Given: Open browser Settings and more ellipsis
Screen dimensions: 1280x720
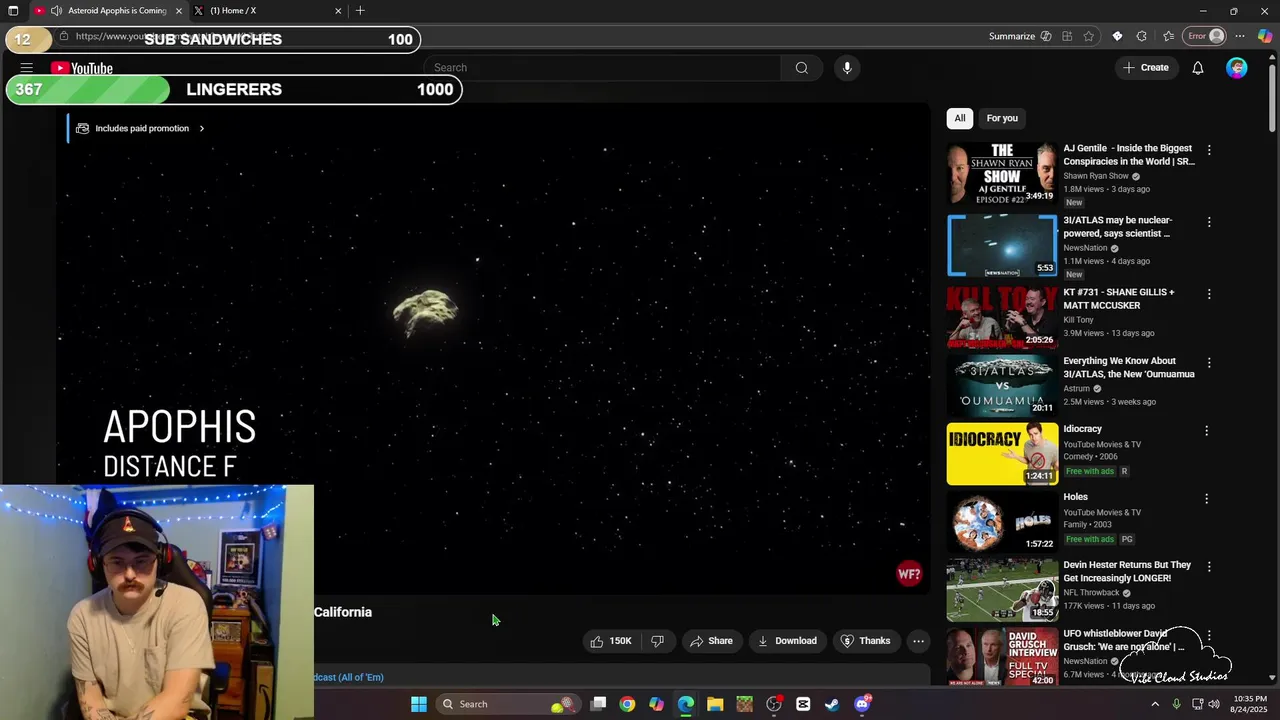Looking at the screenshot, I should [x=1241, y=36].
